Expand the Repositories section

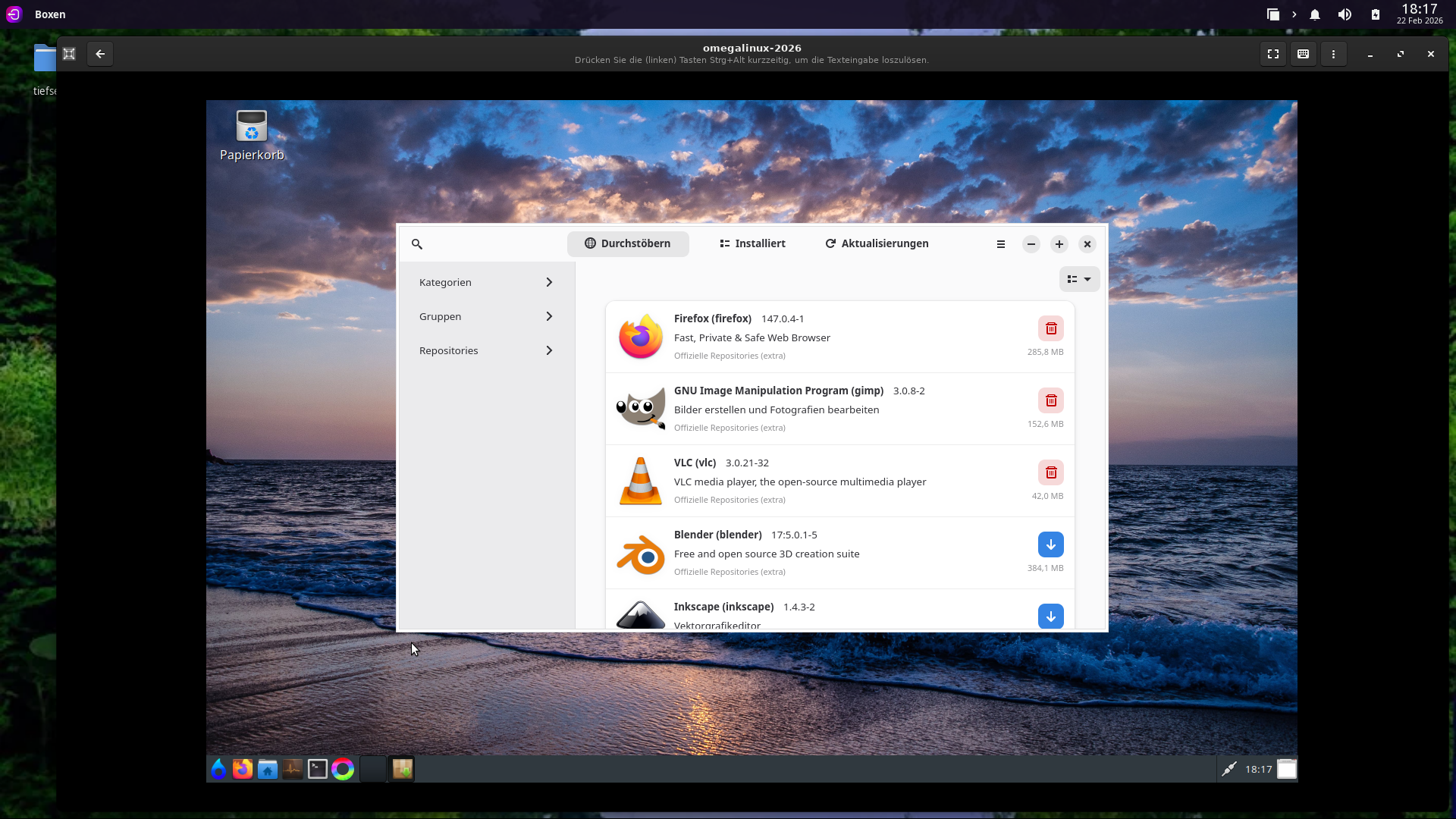(x=486, y=350)
